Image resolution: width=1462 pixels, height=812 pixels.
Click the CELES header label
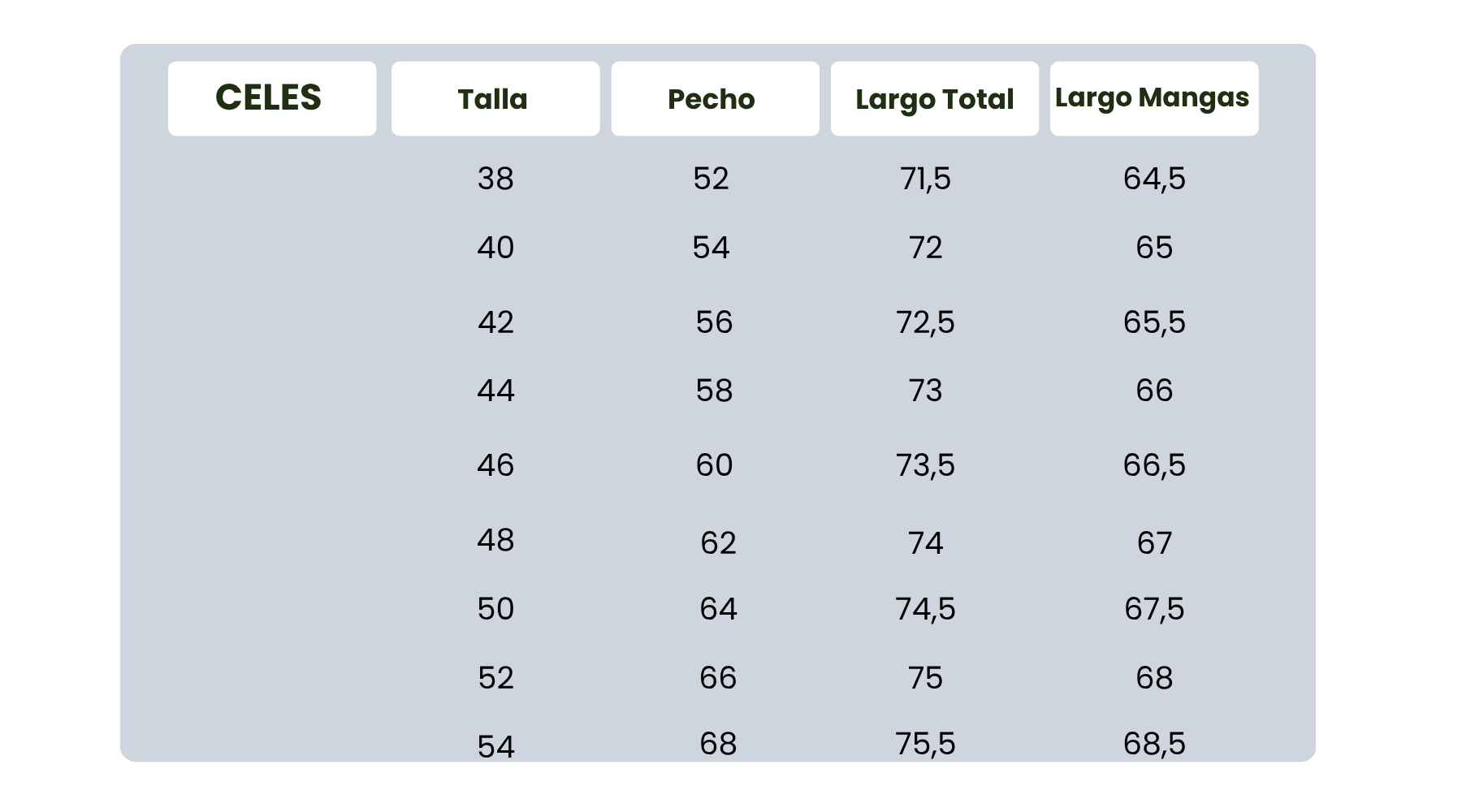269,98
